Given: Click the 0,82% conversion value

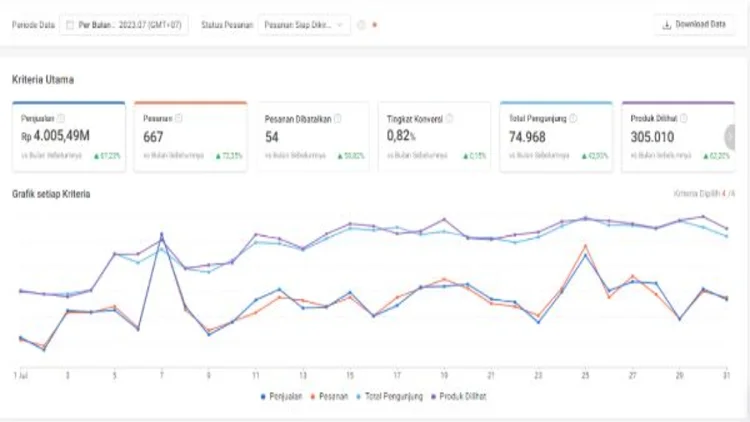Looking at the screenshot, I should click(401, 136).
